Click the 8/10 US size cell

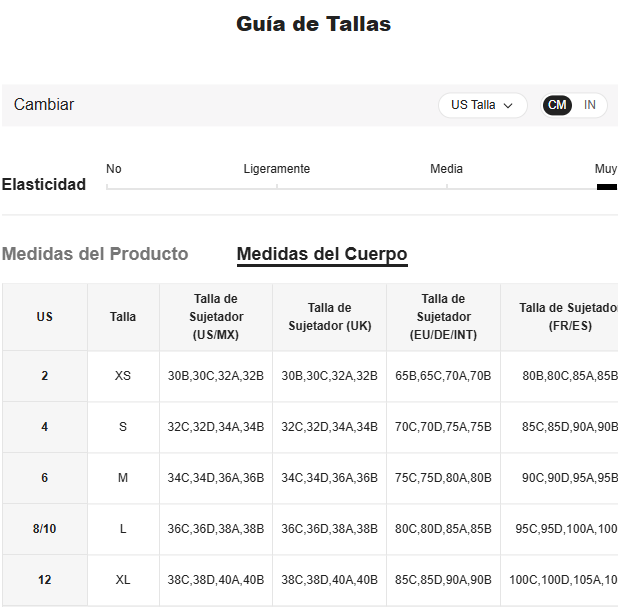pos(45,529)
